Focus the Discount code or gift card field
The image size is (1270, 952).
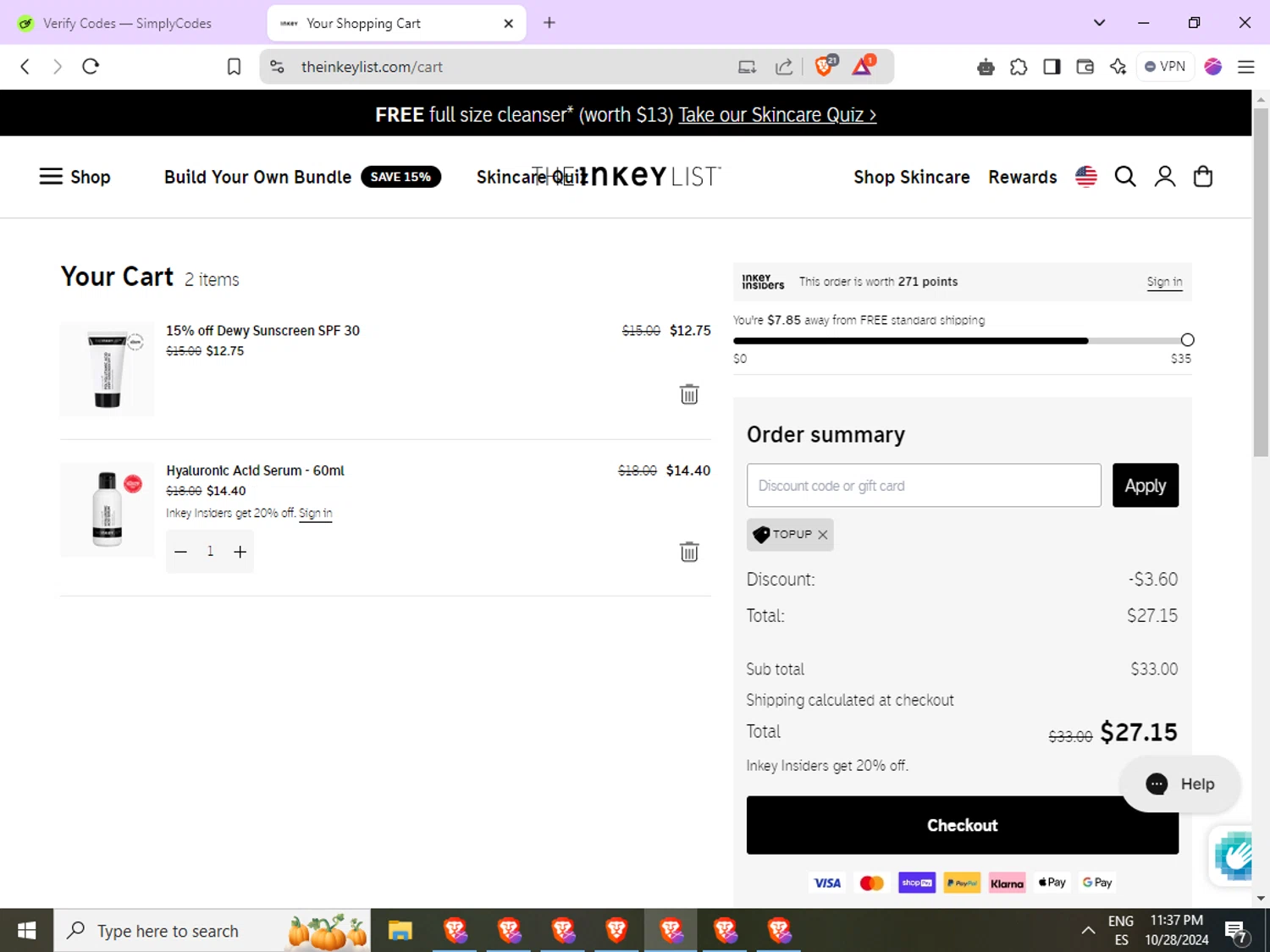pyautogui.click(x=924, y=486)
